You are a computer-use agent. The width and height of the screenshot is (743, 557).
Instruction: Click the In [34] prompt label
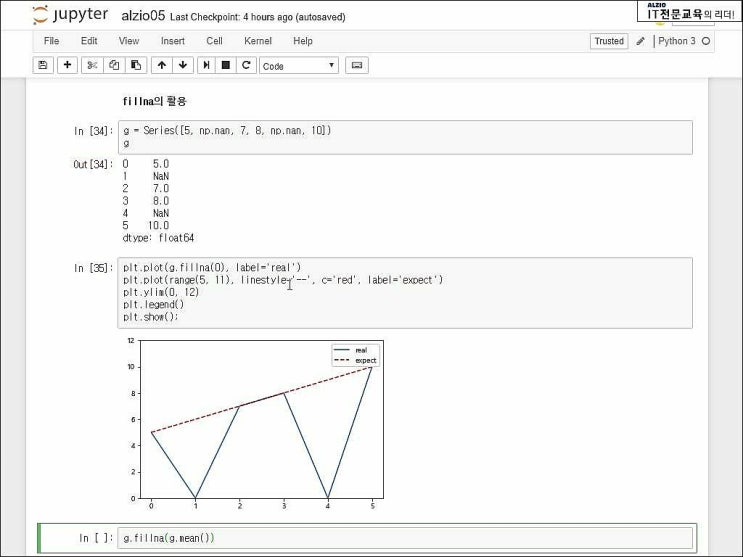click(94, 131)
